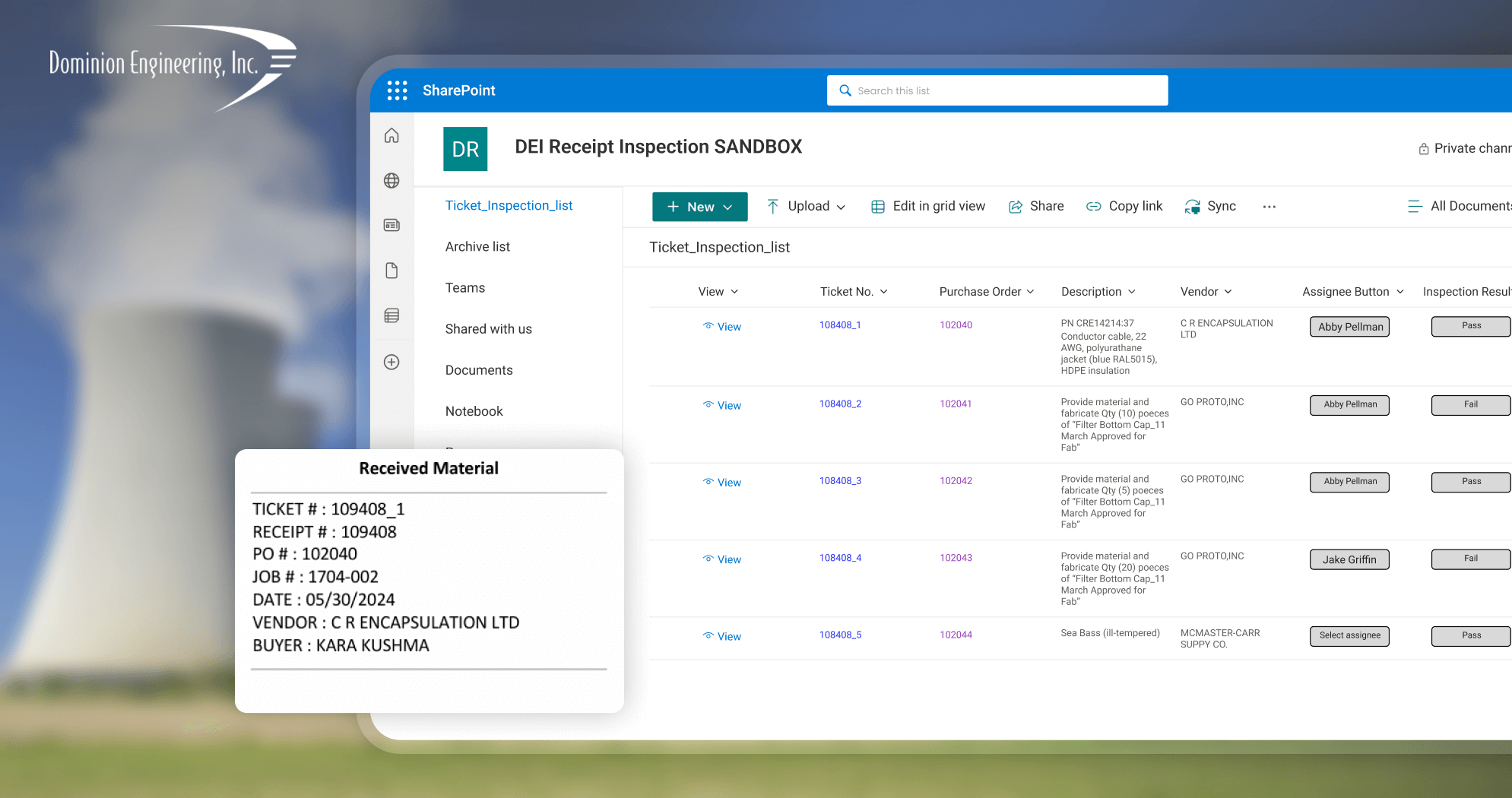This screenshot has width=1512, height=798.
Task: Open Notebook in left navigation
Action: tap(474, 410)
